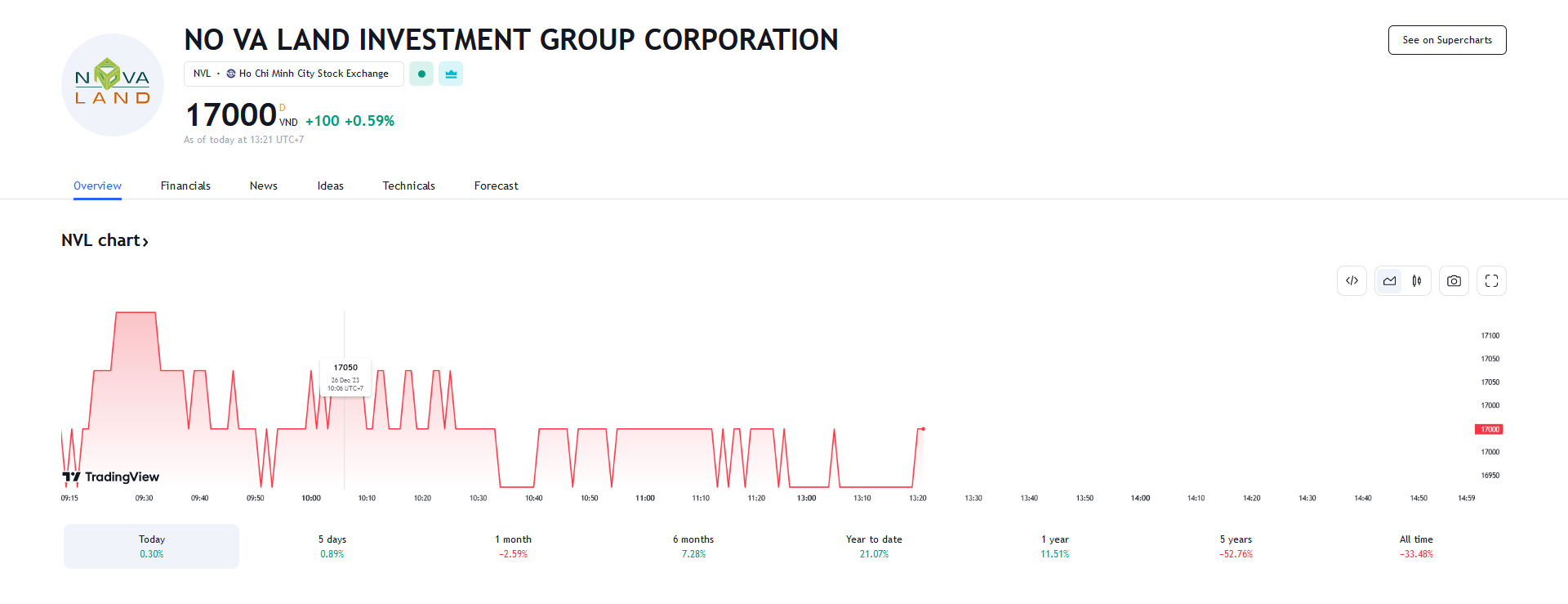Open the chart in fullscreen mode
Image resolution: width=1568 pixels, height=604 pixels.
1491,281
